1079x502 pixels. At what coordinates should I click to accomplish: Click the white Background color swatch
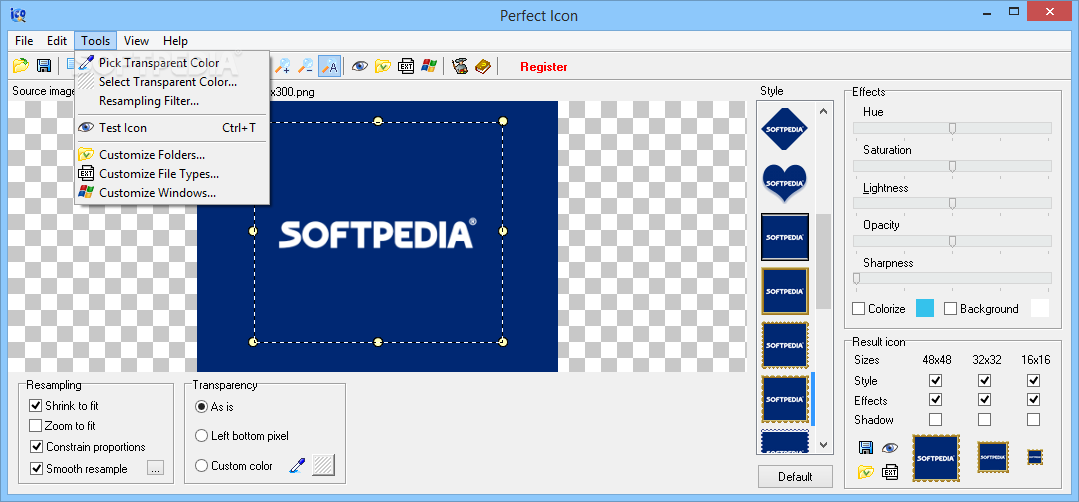click(1040, 309)
